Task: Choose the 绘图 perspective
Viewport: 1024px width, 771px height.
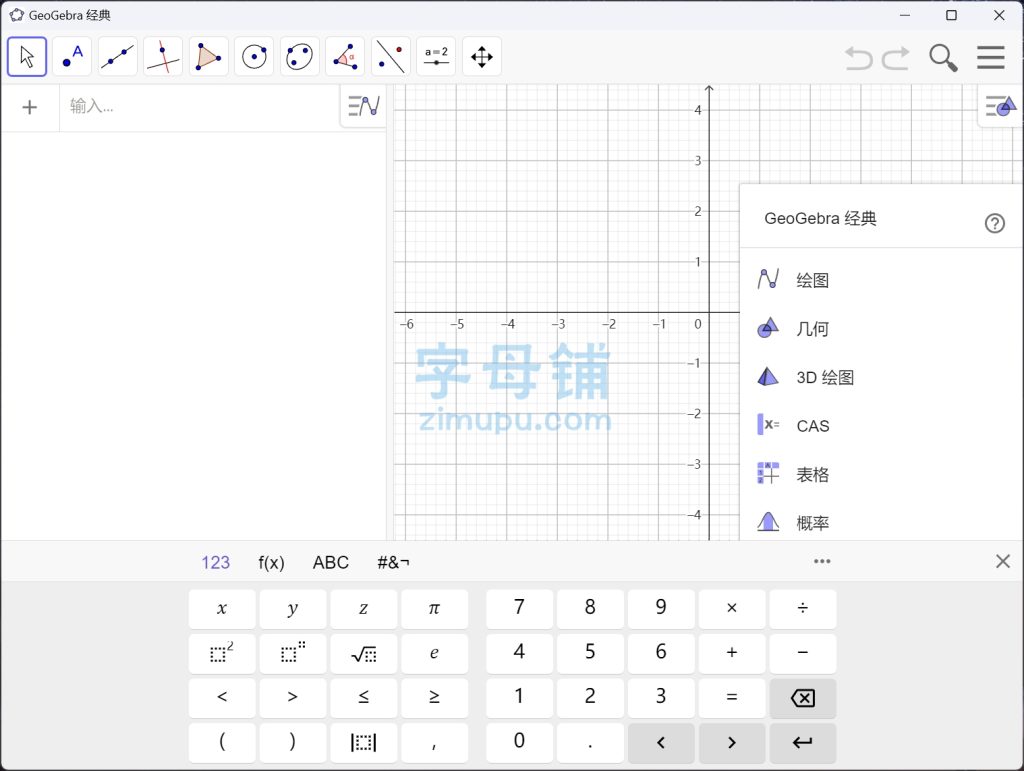Action: click(x=882, y=280)
